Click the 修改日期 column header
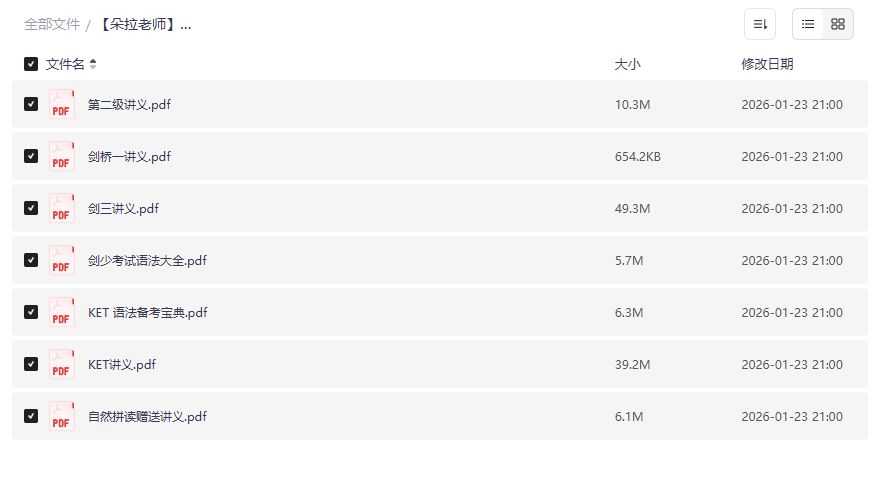This screenshot has height=495, width=878. coord(767,64)
